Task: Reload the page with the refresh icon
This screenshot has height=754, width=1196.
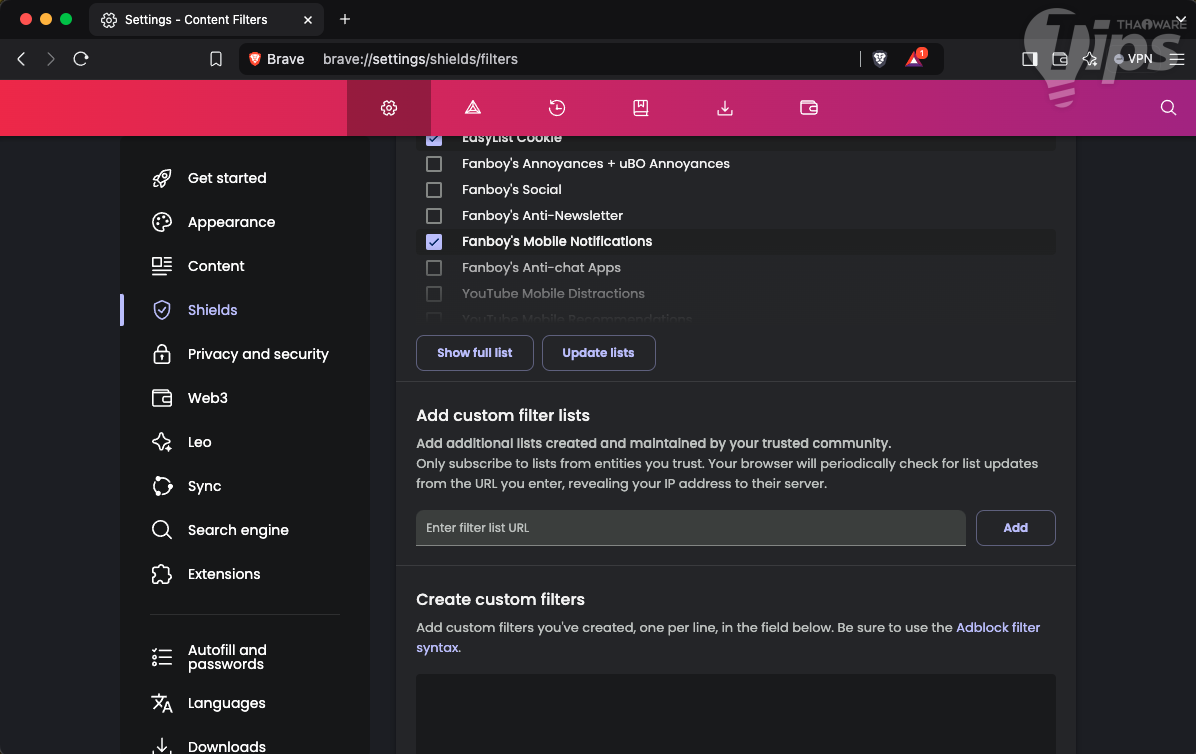Action: (81, 59)
